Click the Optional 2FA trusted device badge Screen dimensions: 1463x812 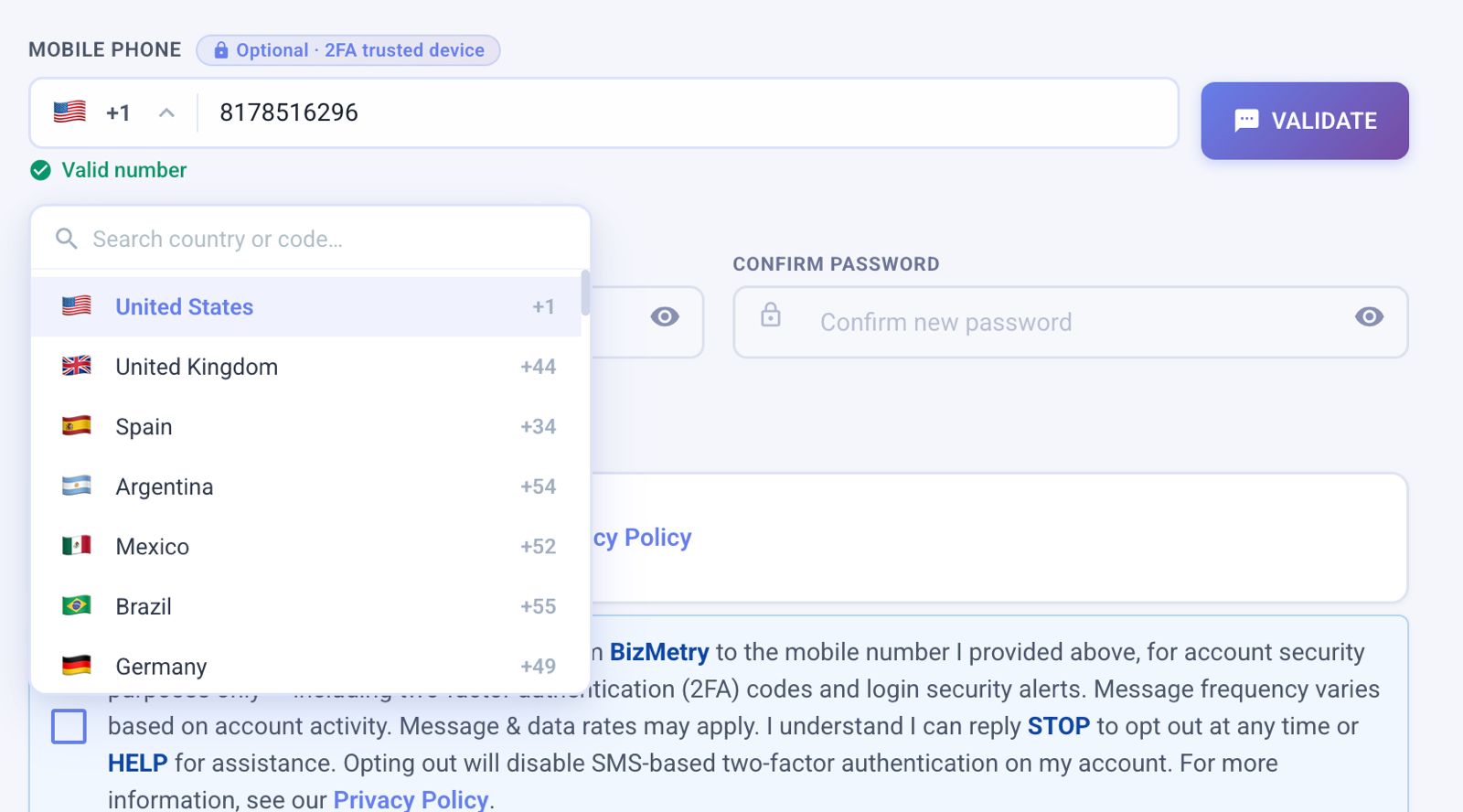coord(348,50)
